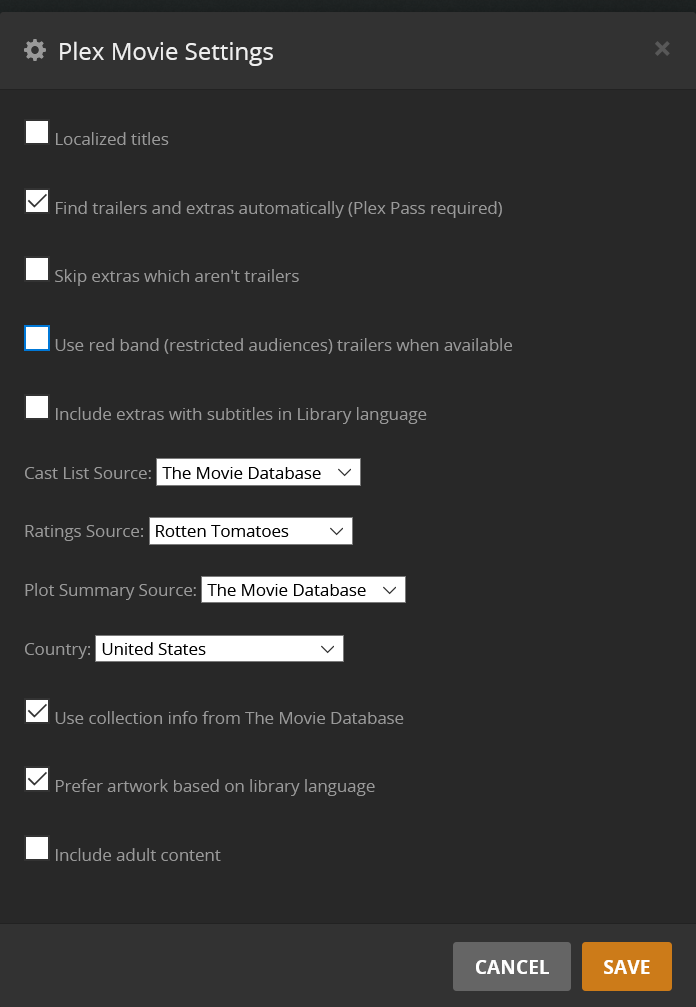Uncheck Find trailers and extras automatically
This screenshot has height=1007, width=696.
click(37, 201)
